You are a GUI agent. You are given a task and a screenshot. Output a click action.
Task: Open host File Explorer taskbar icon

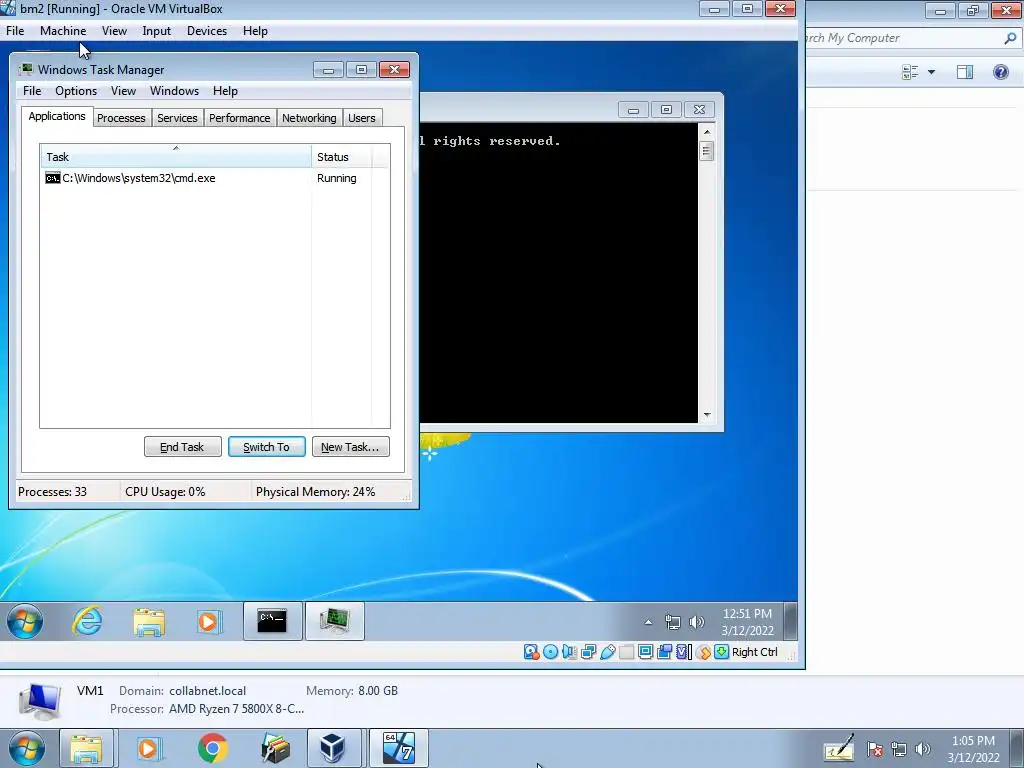pyautogui.click(x=86, y=748)
